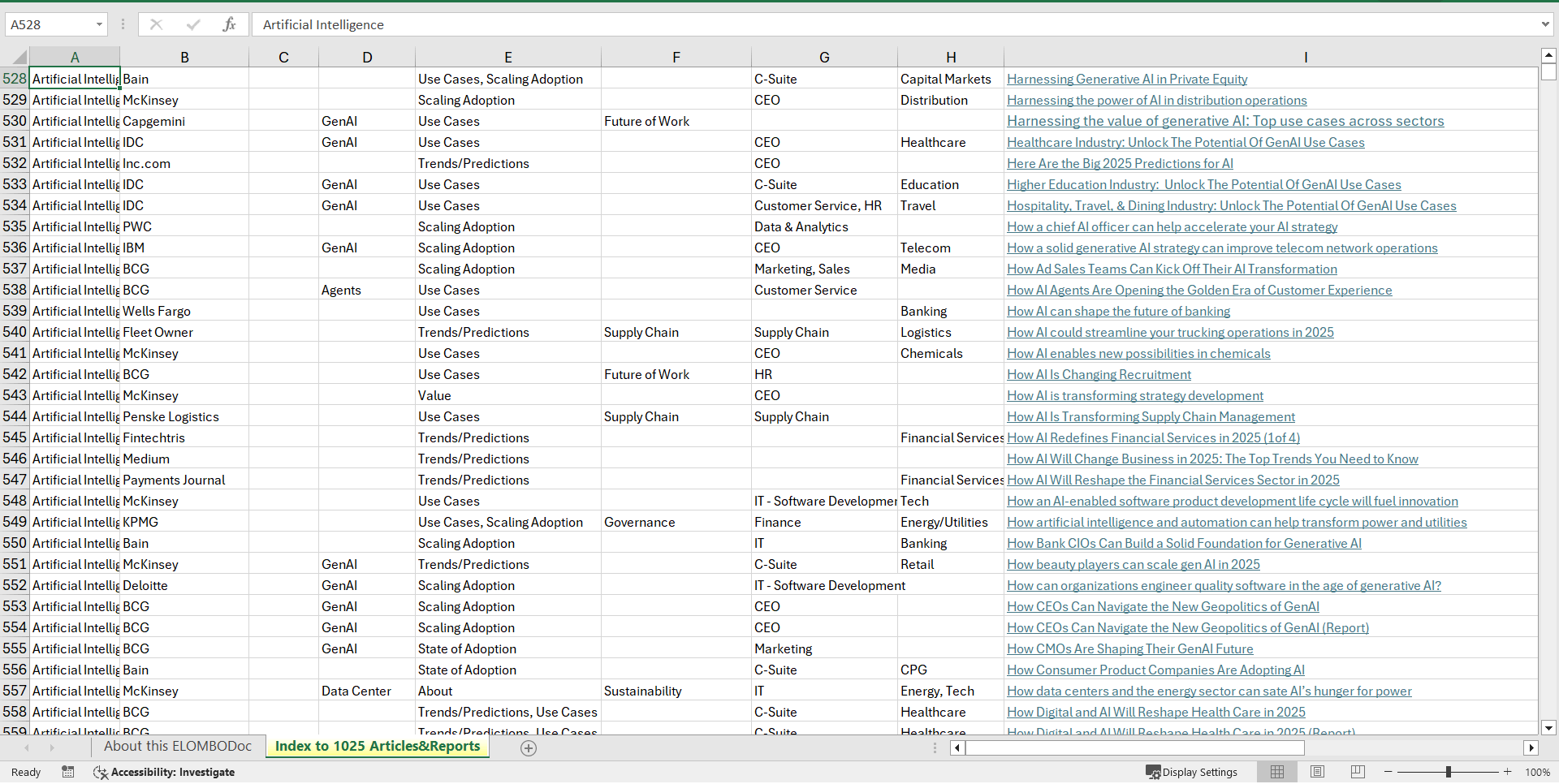Open How AI enables new possibilities in chemicals
The image size is (1559, 784).
tap(1138, 353)
